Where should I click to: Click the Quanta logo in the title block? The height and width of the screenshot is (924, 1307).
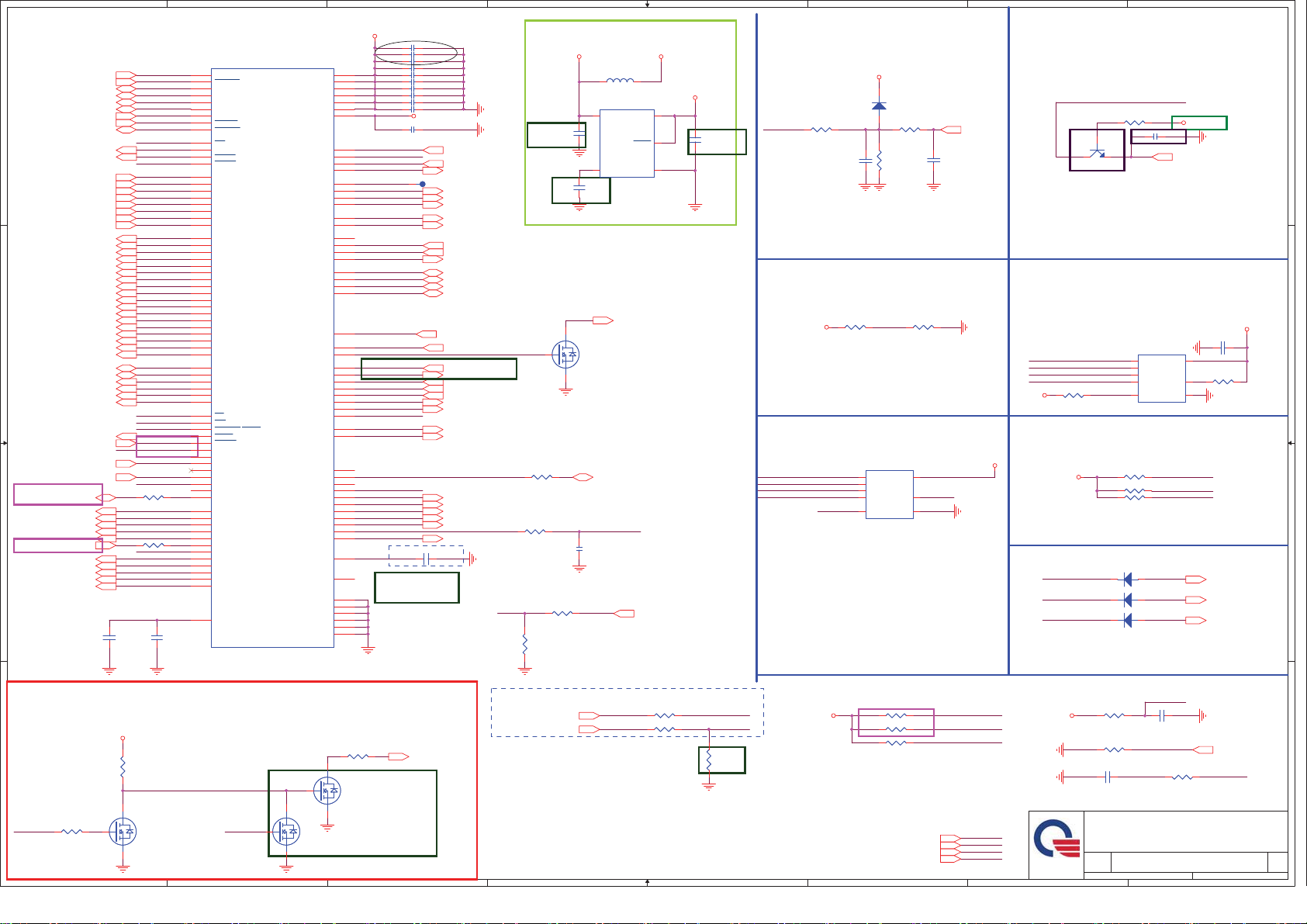(x=1056, y=840)
